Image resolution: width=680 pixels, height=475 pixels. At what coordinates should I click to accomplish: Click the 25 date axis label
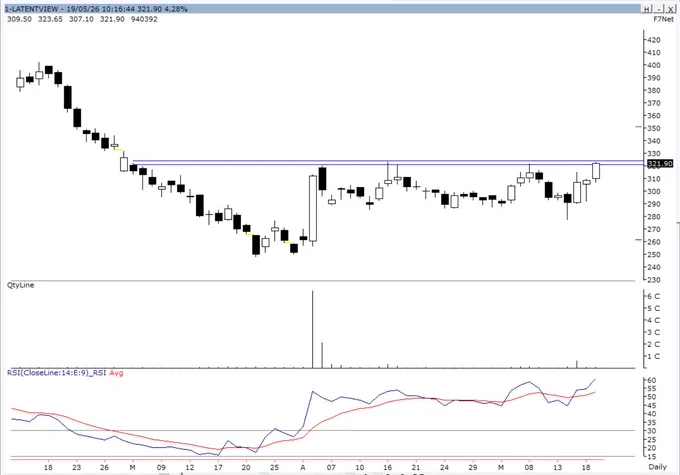(274, 467)
